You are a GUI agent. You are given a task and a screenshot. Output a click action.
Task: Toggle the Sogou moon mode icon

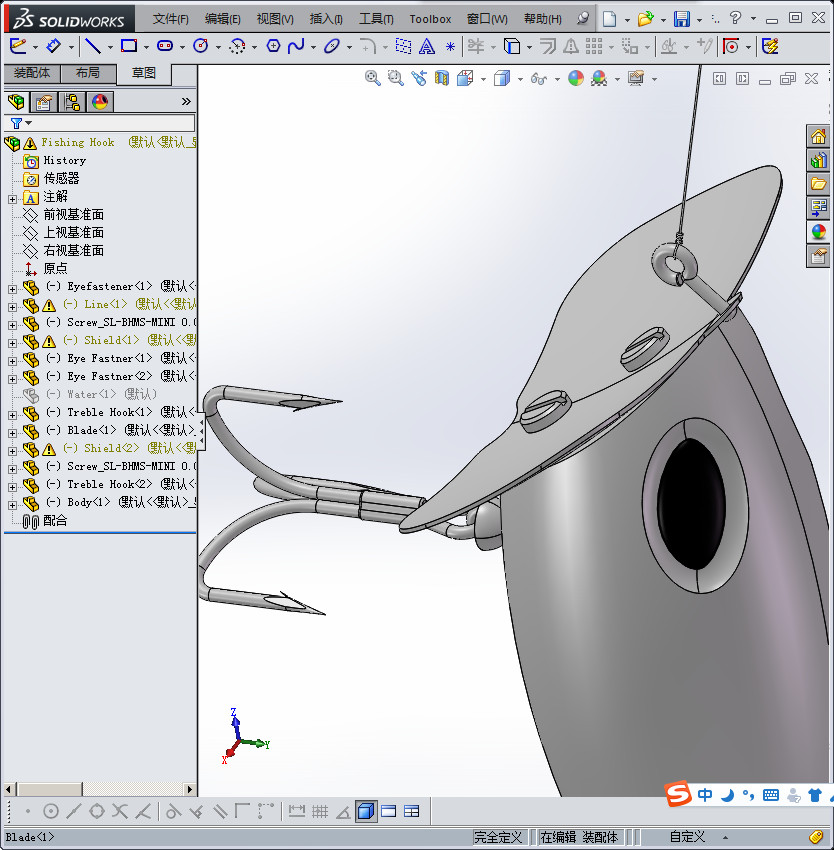click(727, 795)
